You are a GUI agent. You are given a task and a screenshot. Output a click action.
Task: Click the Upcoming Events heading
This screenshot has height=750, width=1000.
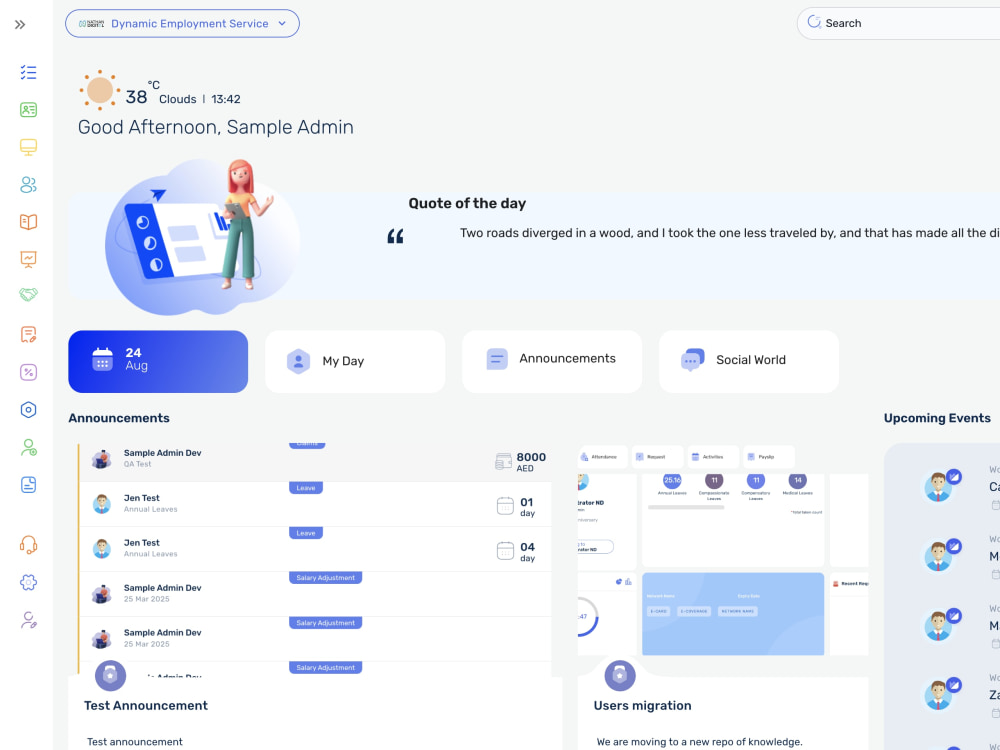coord(937,418)
